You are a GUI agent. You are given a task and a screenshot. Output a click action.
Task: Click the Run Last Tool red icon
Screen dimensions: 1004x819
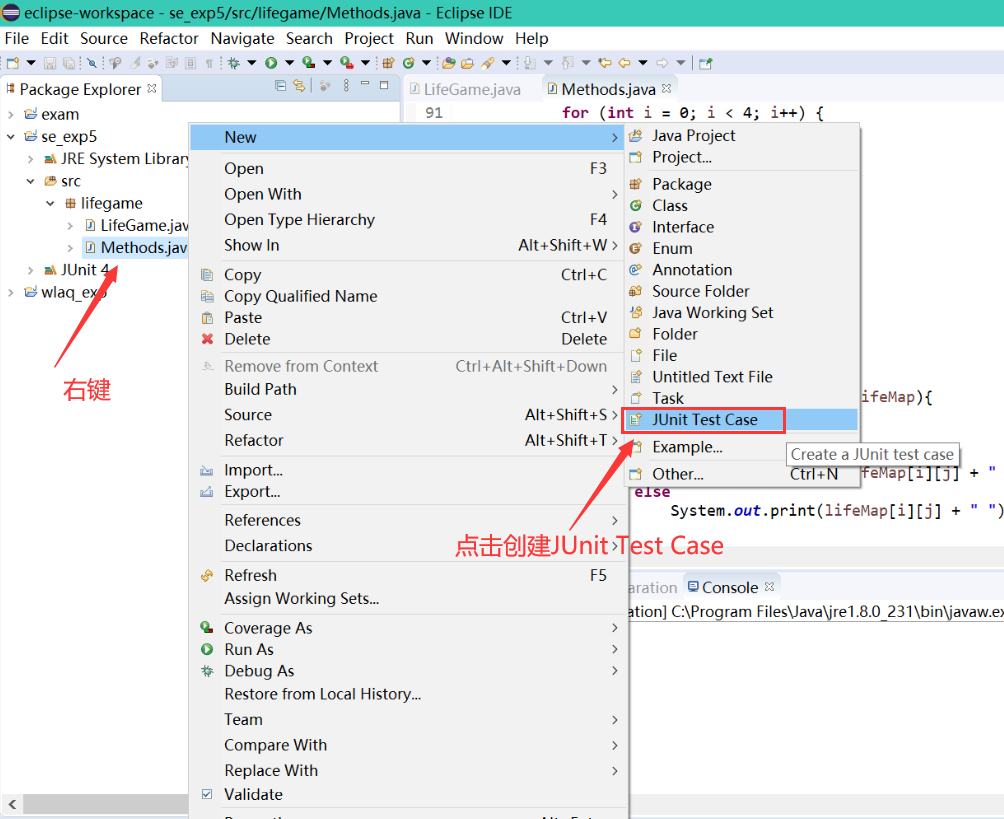click(346, 63)
